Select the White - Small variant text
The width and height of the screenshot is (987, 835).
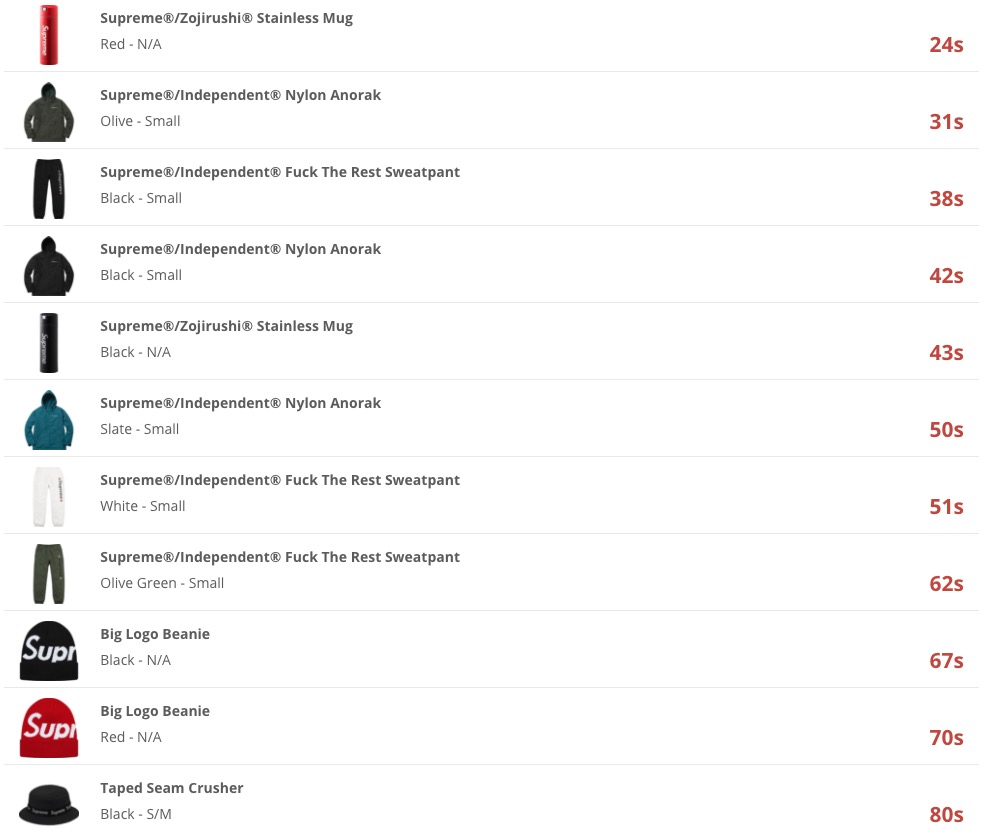[x=143, y=506]
